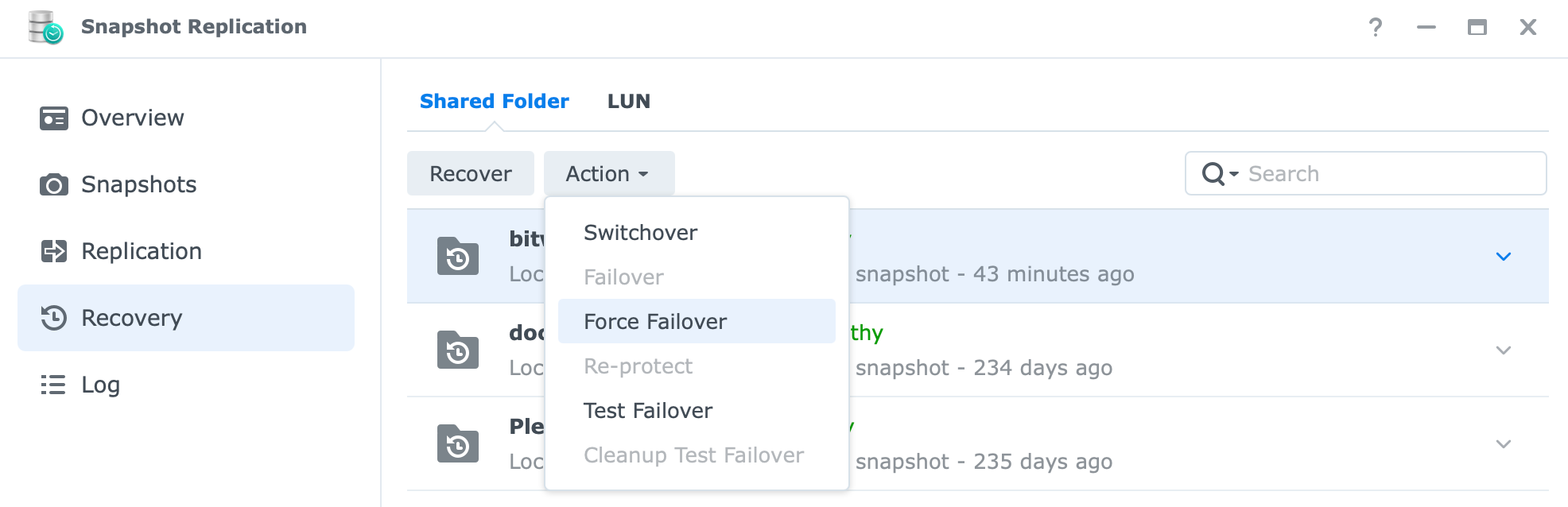1568x507 pixels.
Task: Click the folder icon of the 234 days ago row
Action: 458,350
